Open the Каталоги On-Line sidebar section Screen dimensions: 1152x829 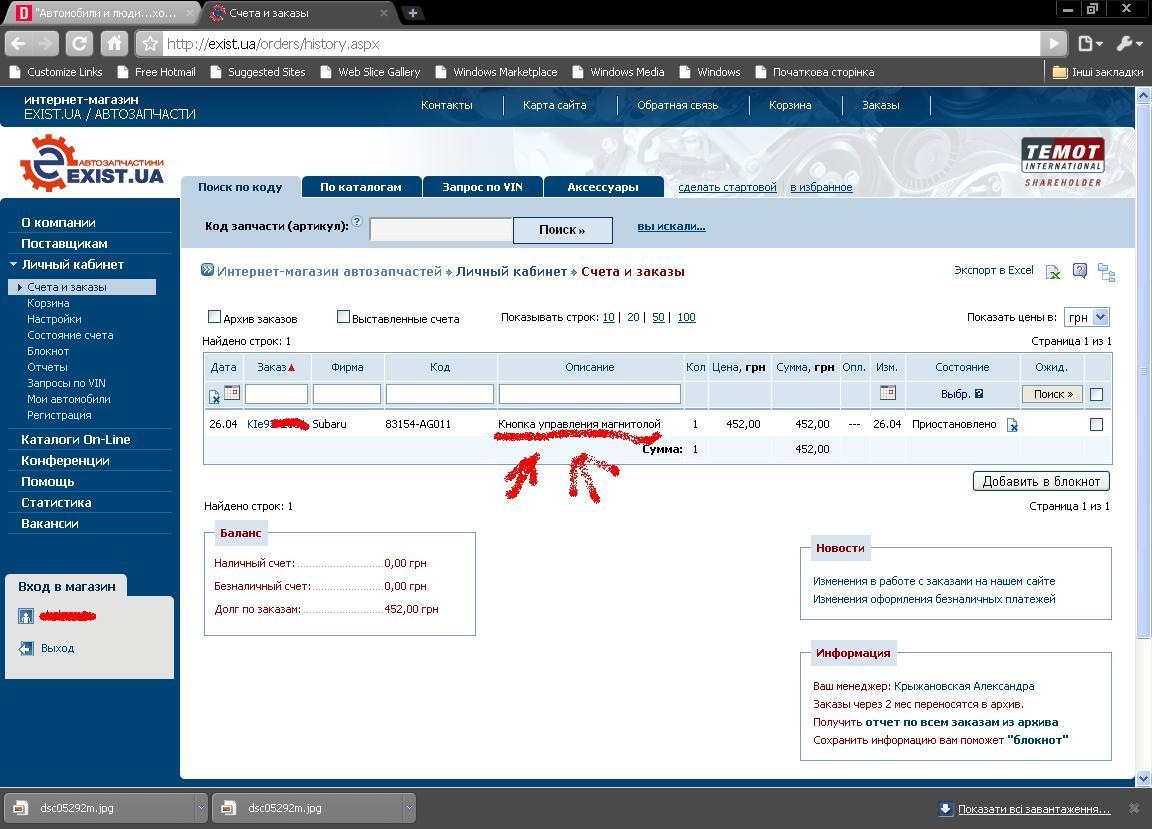tap(76, 439)
